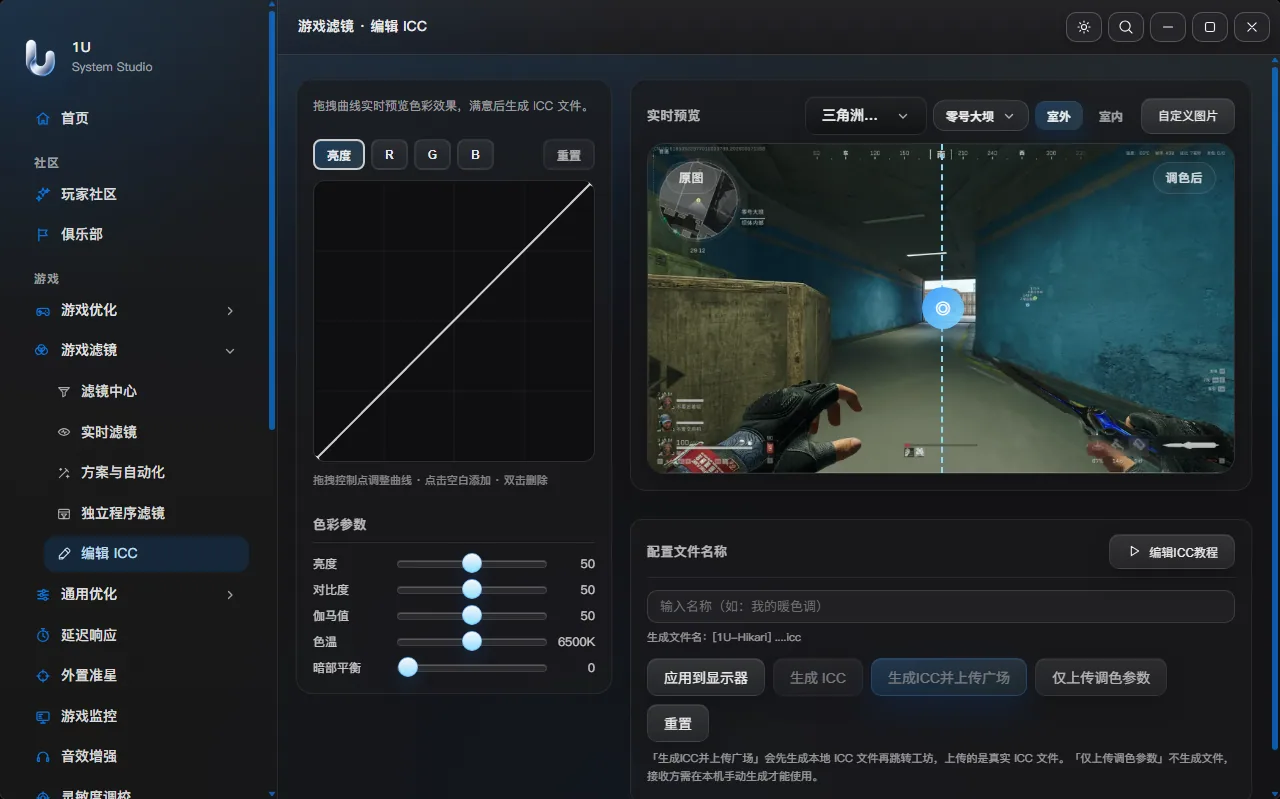
Task: Focus the 配置文件名称 input field
Action: (941, 606)
